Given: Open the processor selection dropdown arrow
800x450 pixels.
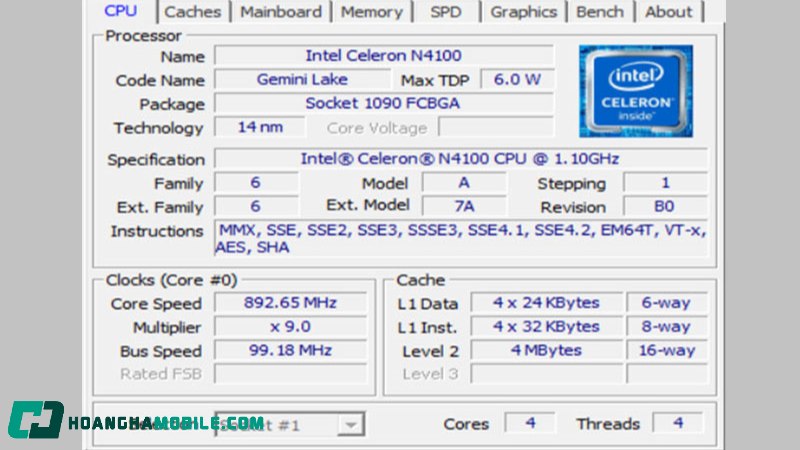Looking at the screenshot, I should [351, 424].
